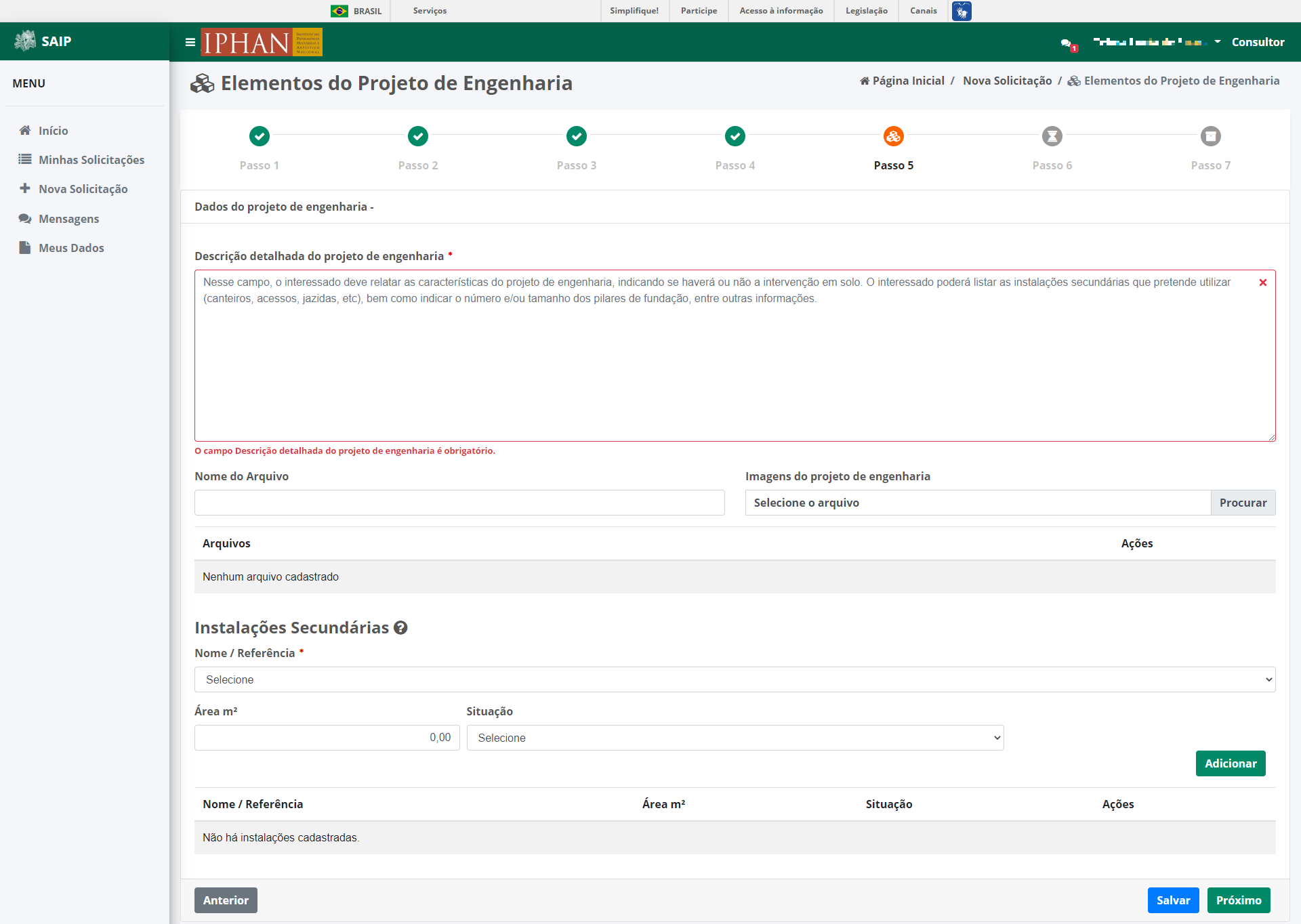The height and width of the screenshot is (924, 1301).
Task: Click the Selecione o arquivo file field
Action: click(978, 503)
